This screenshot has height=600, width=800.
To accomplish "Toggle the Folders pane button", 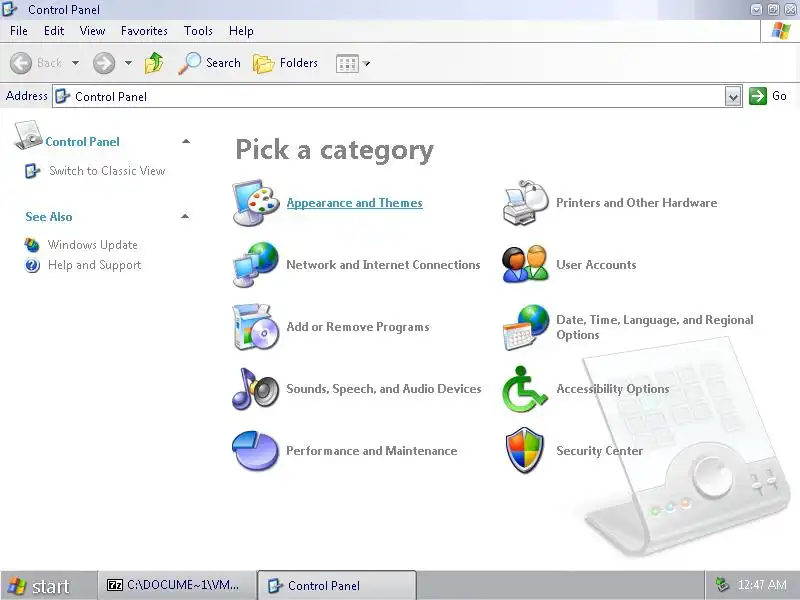I will 286,63.
